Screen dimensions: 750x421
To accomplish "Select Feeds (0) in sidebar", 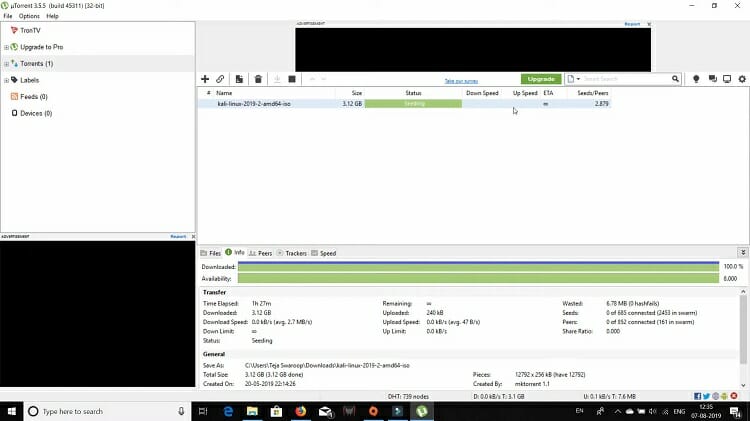I will point(34,97).
